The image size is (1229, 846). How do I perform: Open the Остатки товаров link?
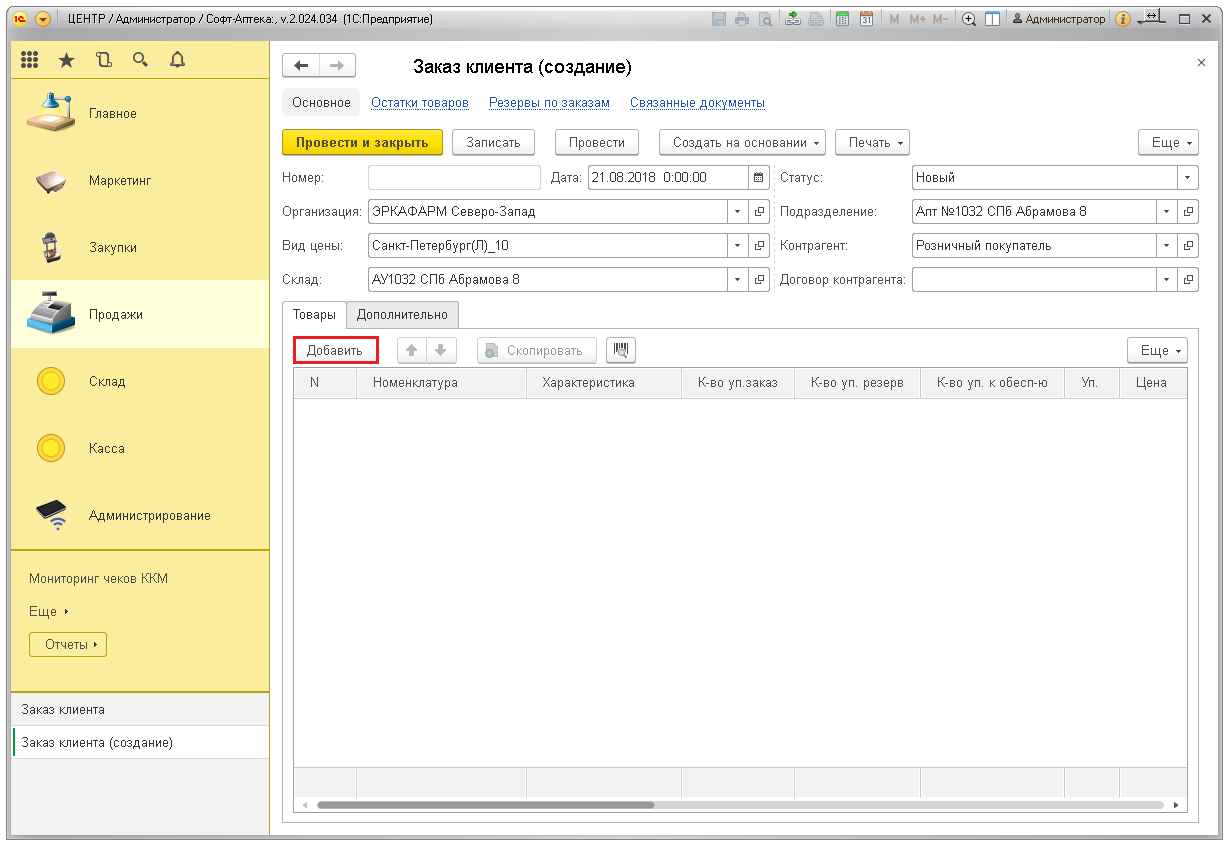pos(419,103)
